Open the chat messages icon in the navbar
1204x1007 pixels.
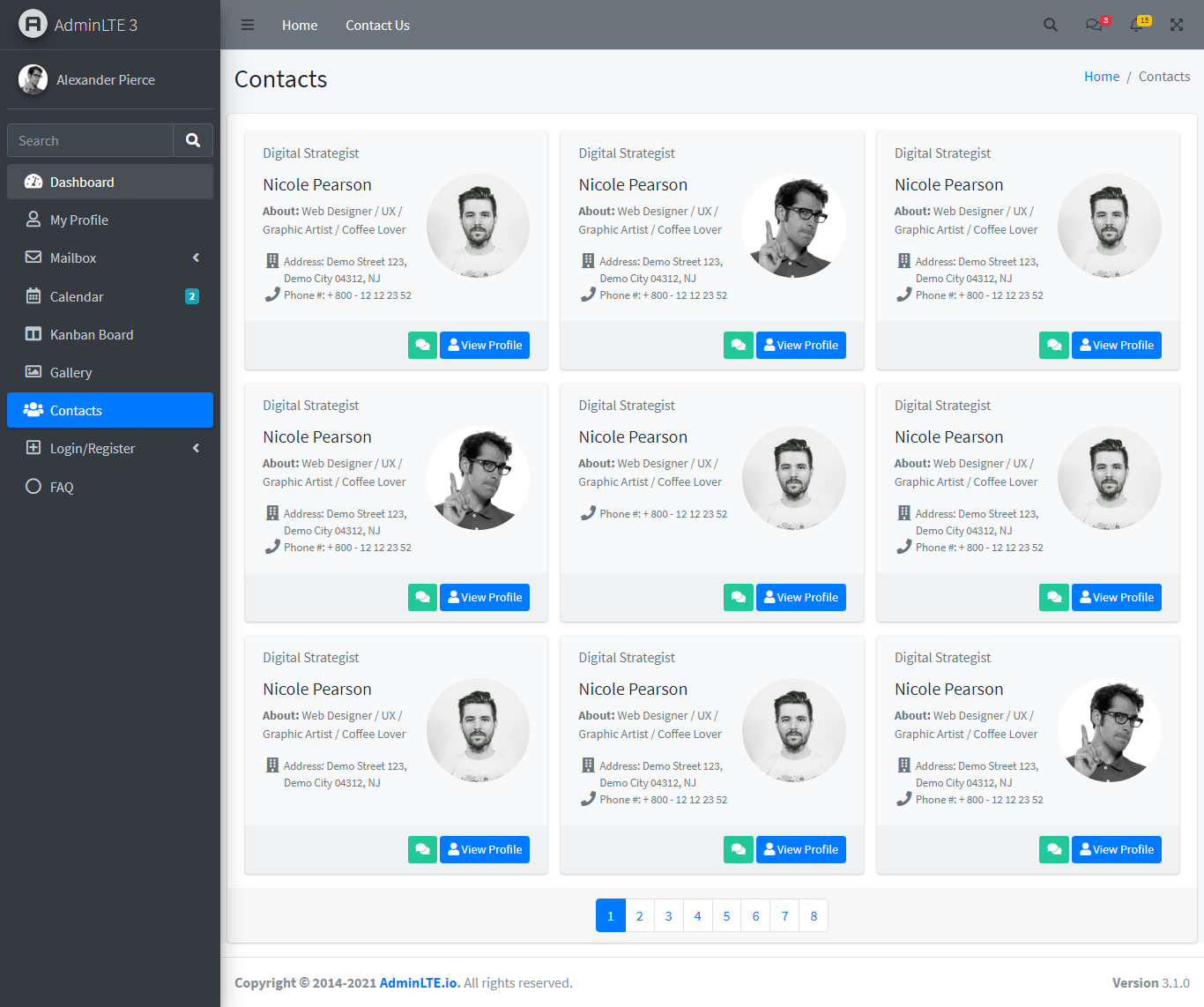click(x=1094, y=25)
